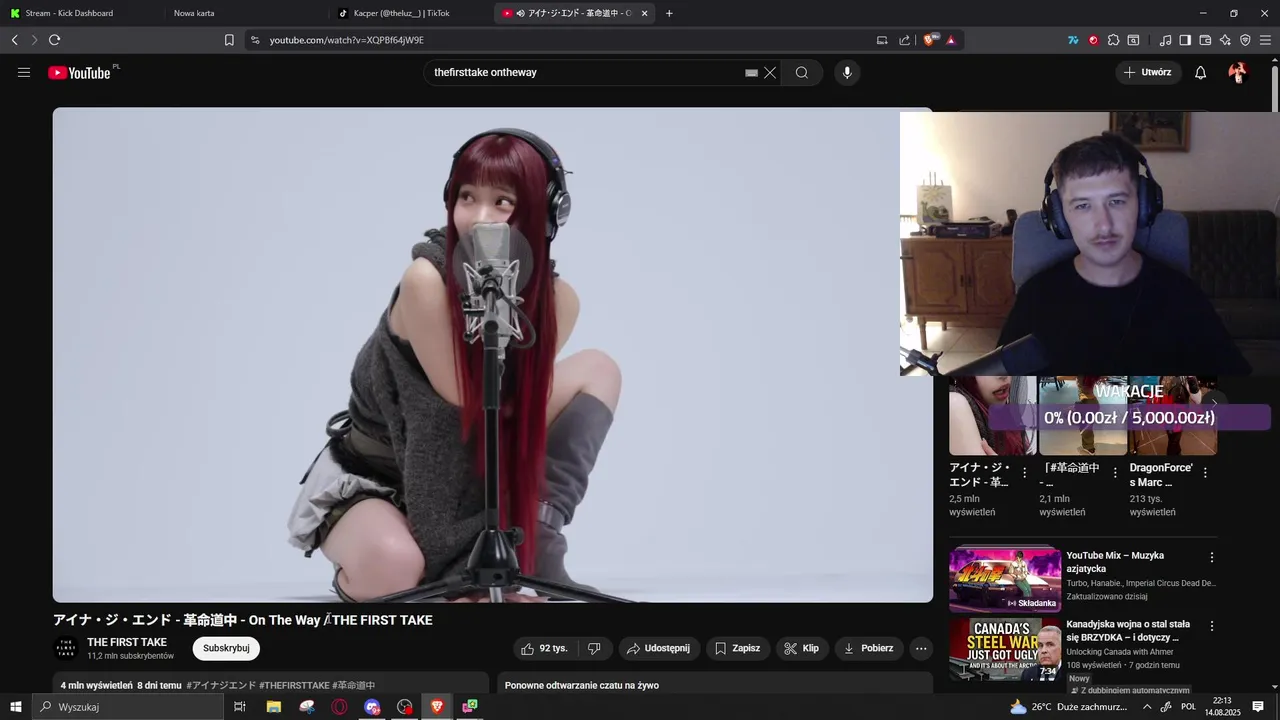The image size is (1280, 720).
Task: Click the Wyszukaj taskbar search box
Action: (x=128, y=707)
